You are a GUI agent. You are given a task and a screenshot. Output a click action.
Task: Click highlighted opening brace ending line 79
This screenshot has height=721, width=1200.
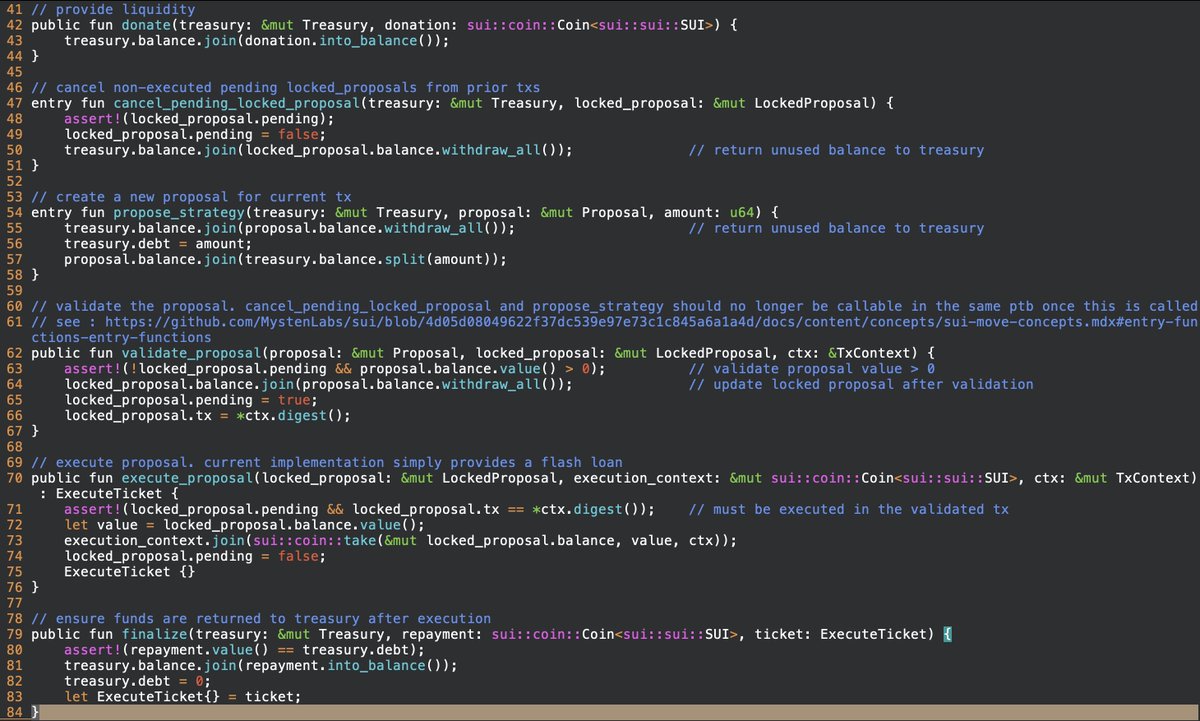coord(948,634)
